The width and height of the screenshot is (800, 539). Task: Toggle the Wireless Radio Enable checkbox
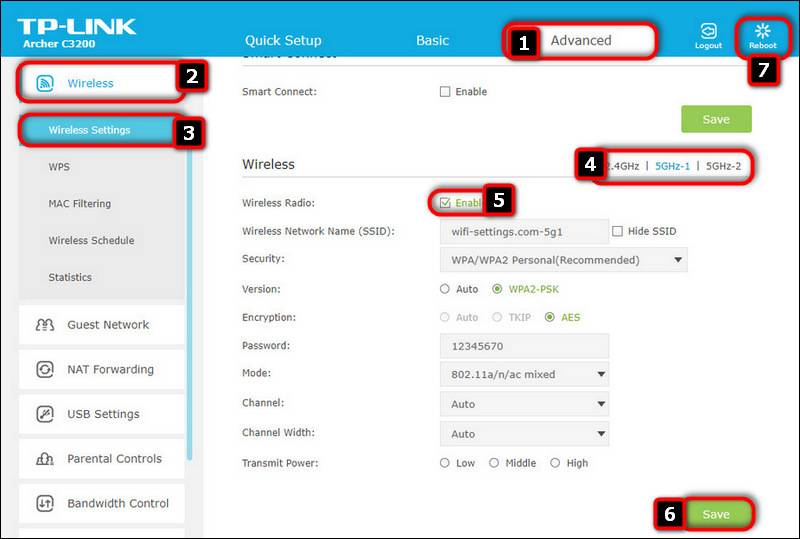point(445,203)
